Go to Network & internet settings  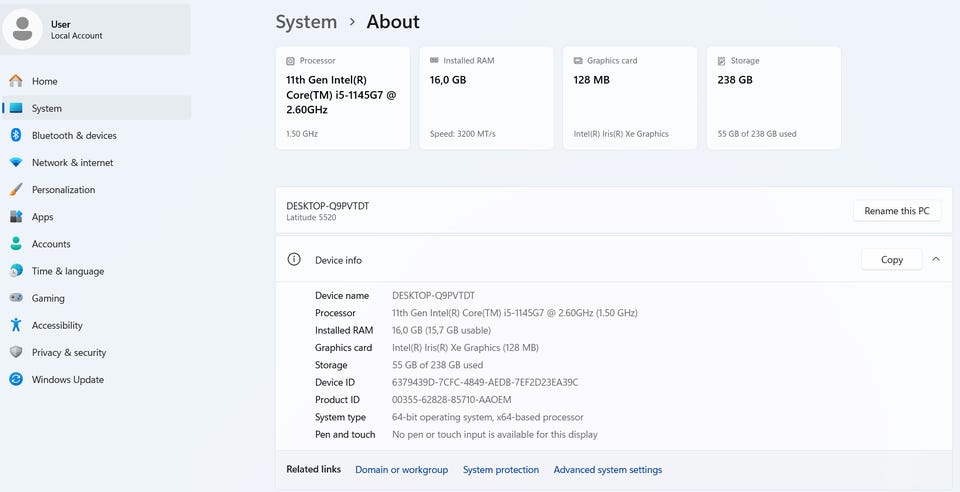[97, 163]
